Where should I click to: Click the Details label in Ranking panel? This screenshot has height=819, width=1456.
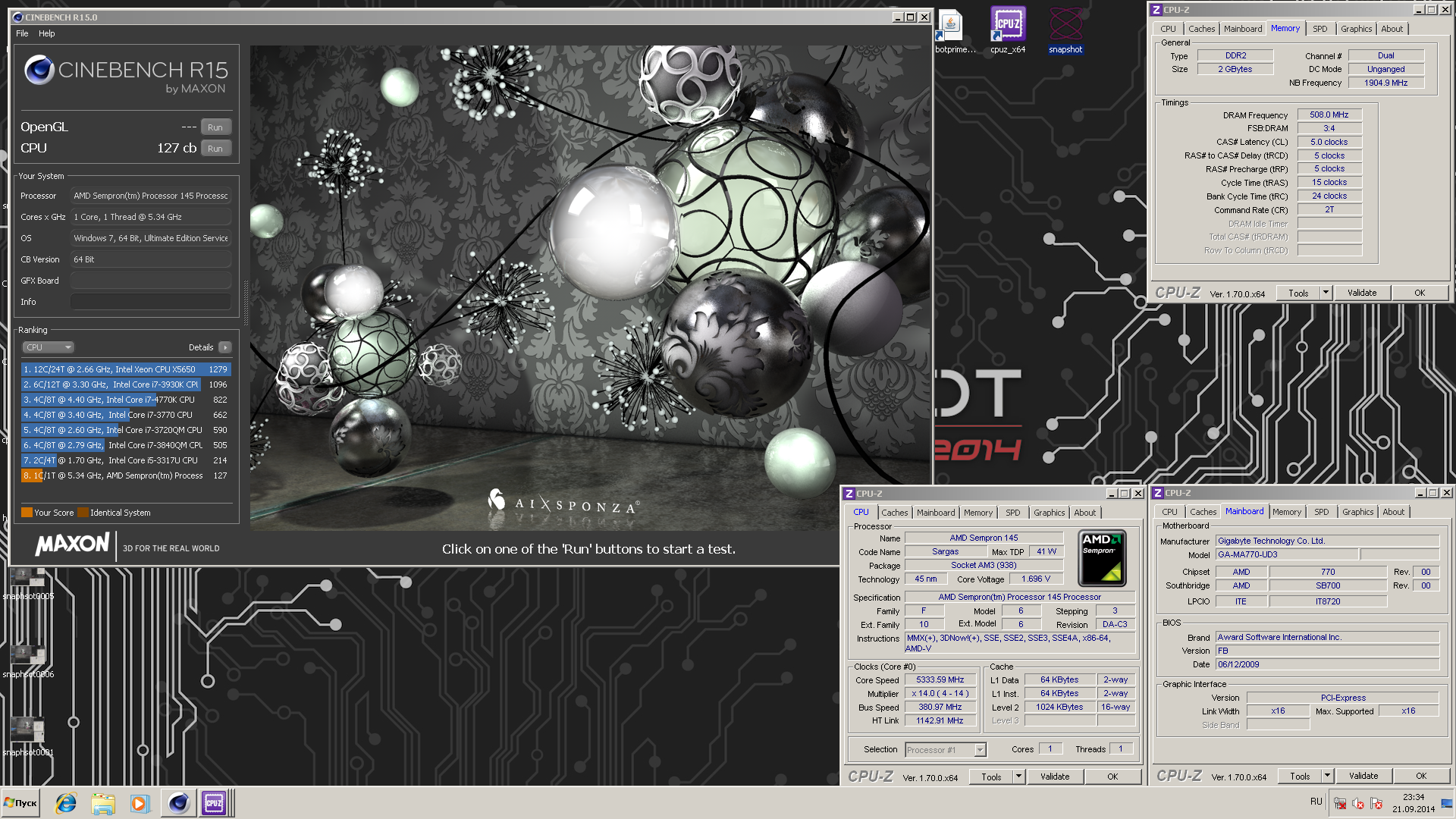pyautogui.click(x=201, y=347)
